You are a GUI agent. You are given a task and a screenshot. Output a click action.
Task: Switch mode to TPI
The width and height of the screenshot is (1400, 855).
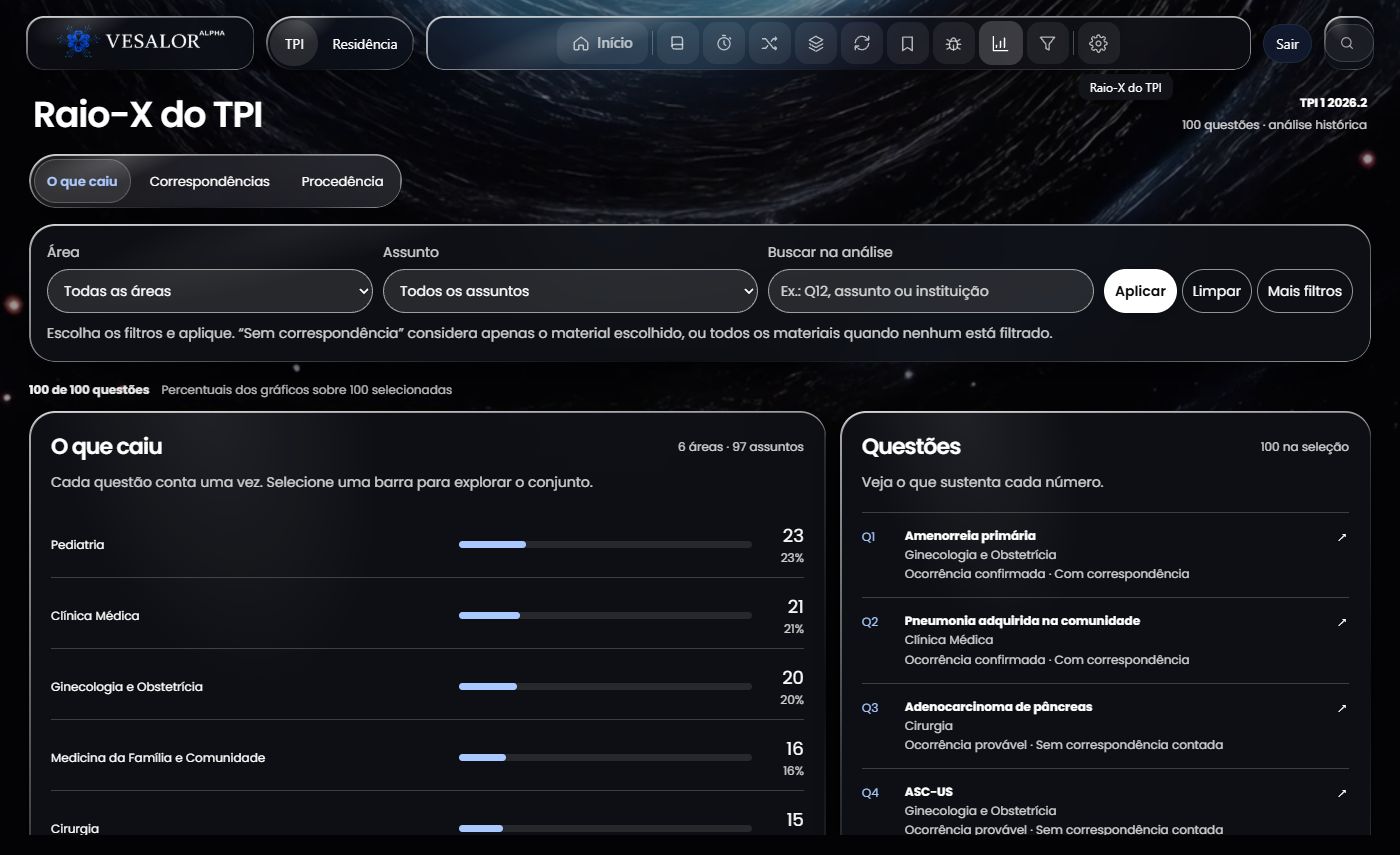294,44
